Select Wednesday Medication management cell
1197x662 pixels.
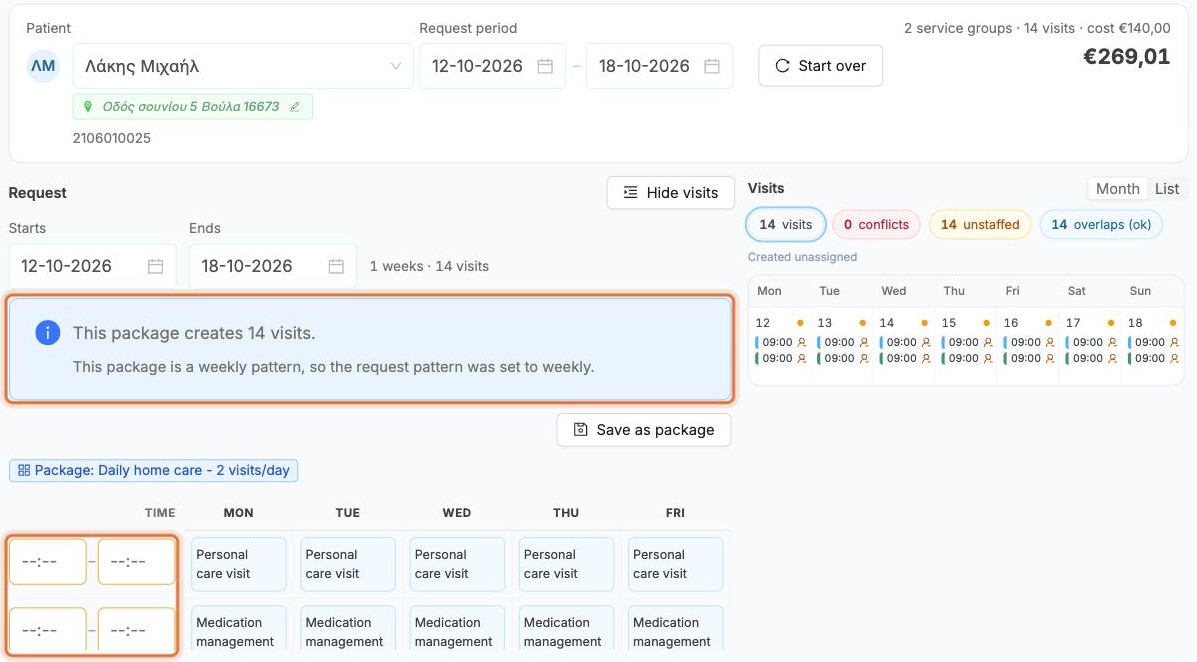pyautogui.click(x=457, y=630)
